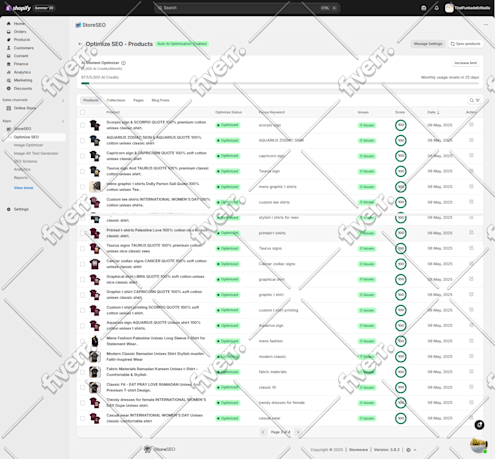Select the AQUARIUS ZODIAC SIGN product checkbox
Screen dimensions: 495x459
coord(82,140)
